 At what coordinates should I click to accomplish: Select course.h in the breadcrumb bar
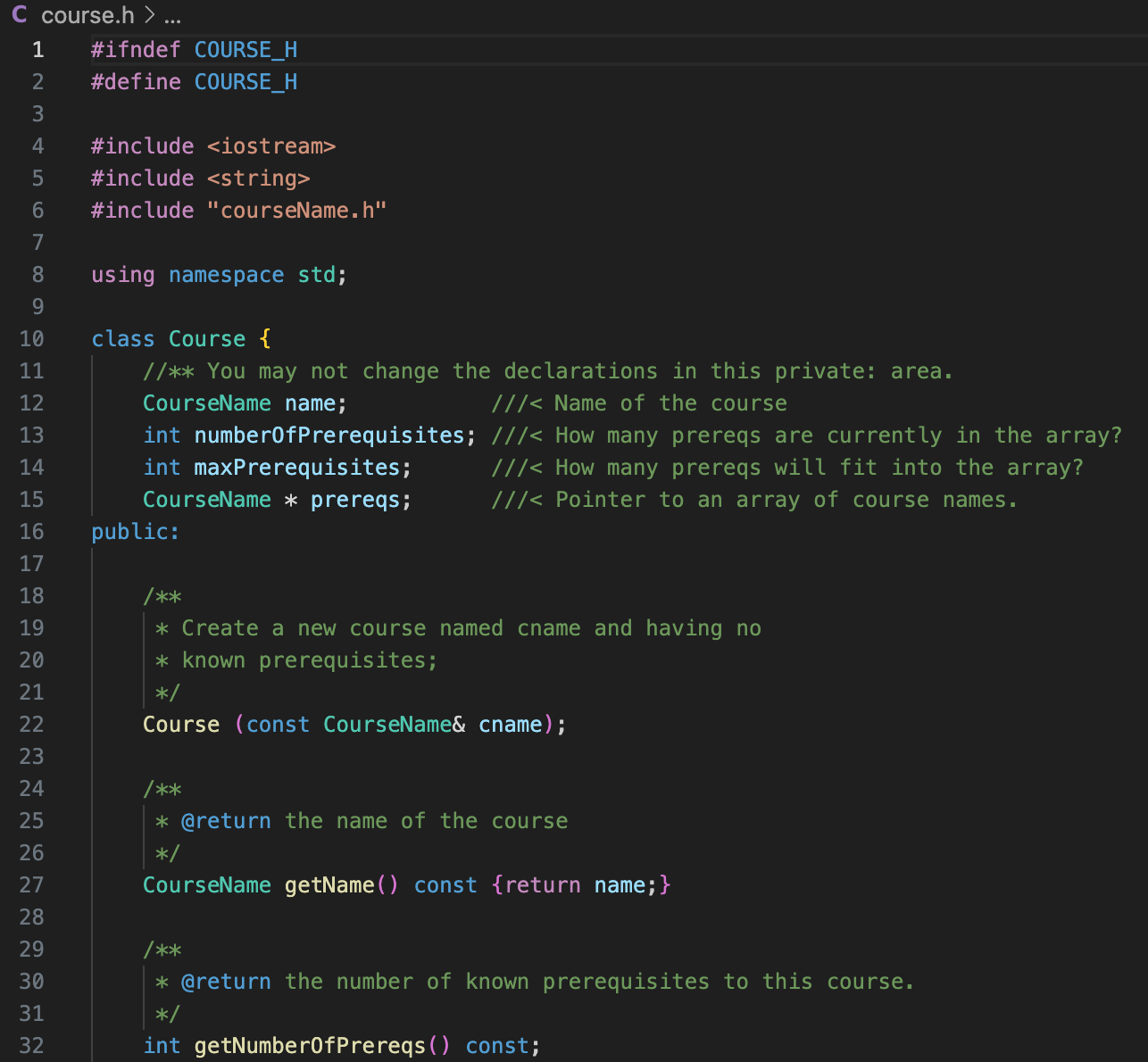pos(80,15)
